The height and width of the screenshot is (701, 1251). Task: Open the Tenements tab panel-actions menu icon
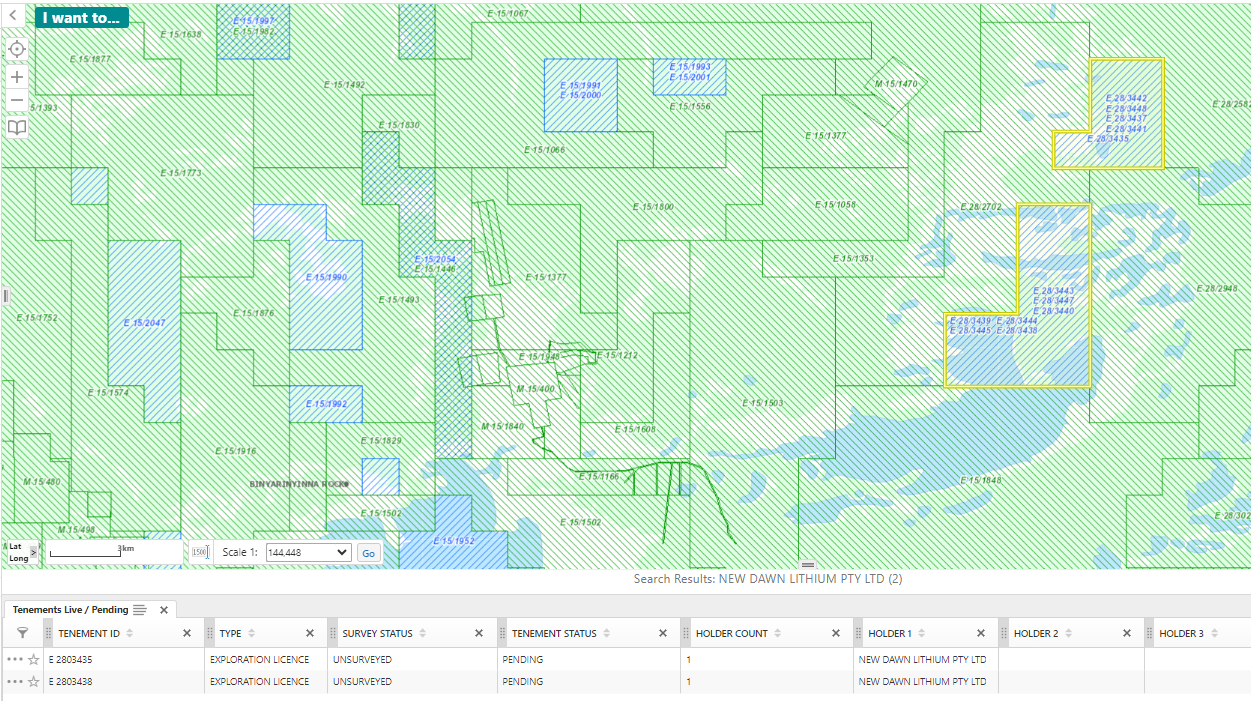[x=140, y=610]
